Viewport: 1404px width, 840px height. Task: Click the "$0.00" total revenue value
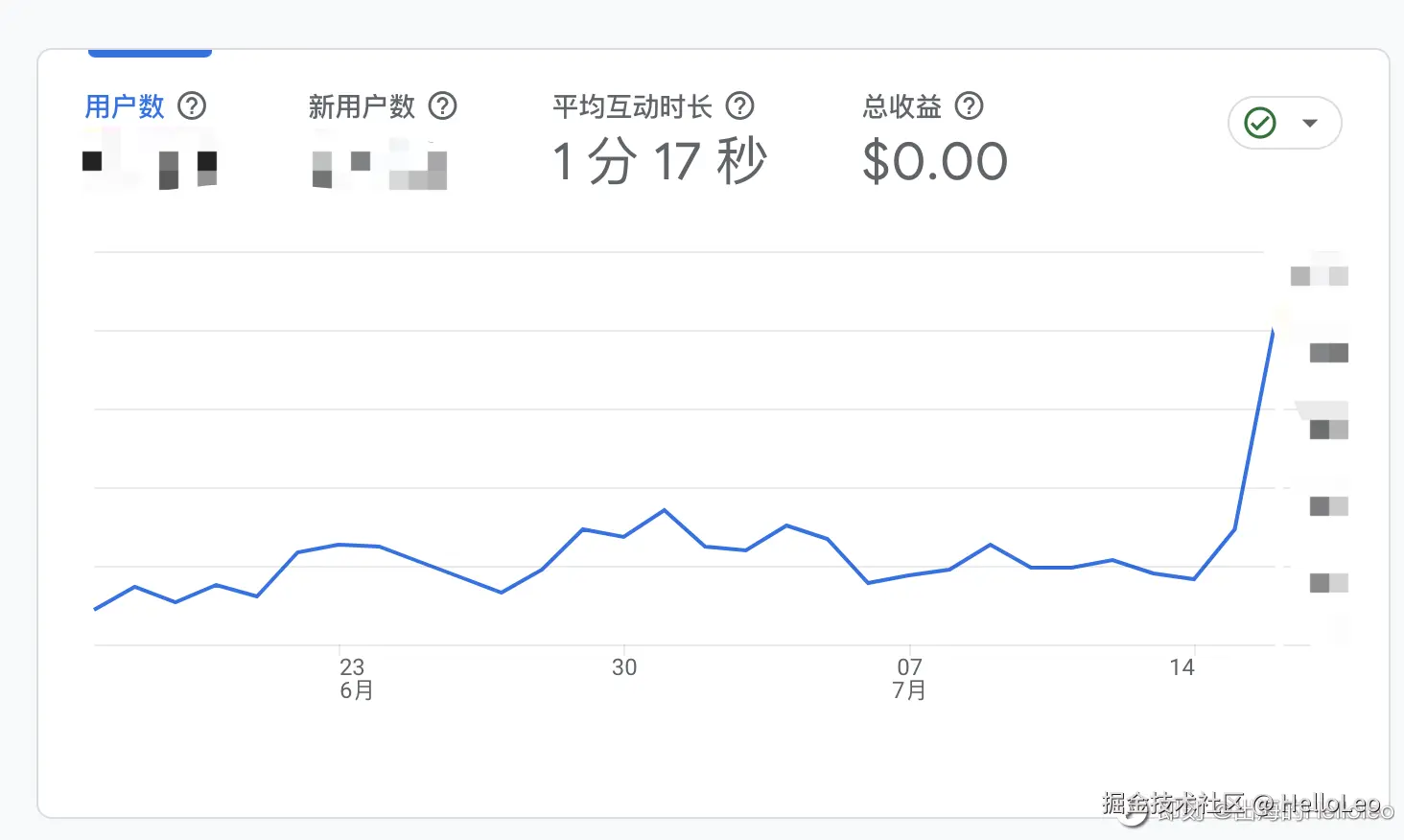click(x=934, y=161)
